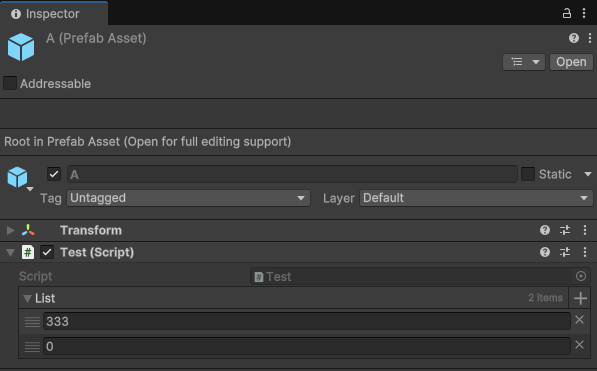
Task: Toggle the Static checkbox
Action: coord(528,174)
